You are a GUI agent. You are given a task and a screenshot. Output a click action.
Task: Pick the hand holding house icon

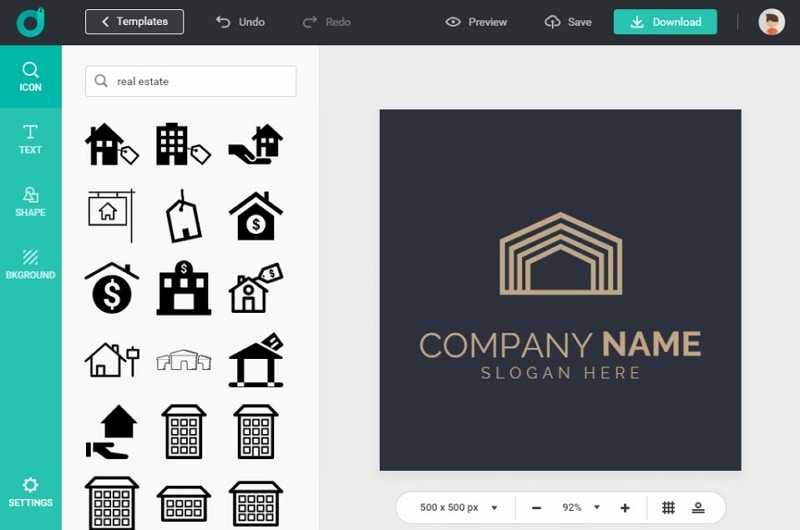coord(256,144)
